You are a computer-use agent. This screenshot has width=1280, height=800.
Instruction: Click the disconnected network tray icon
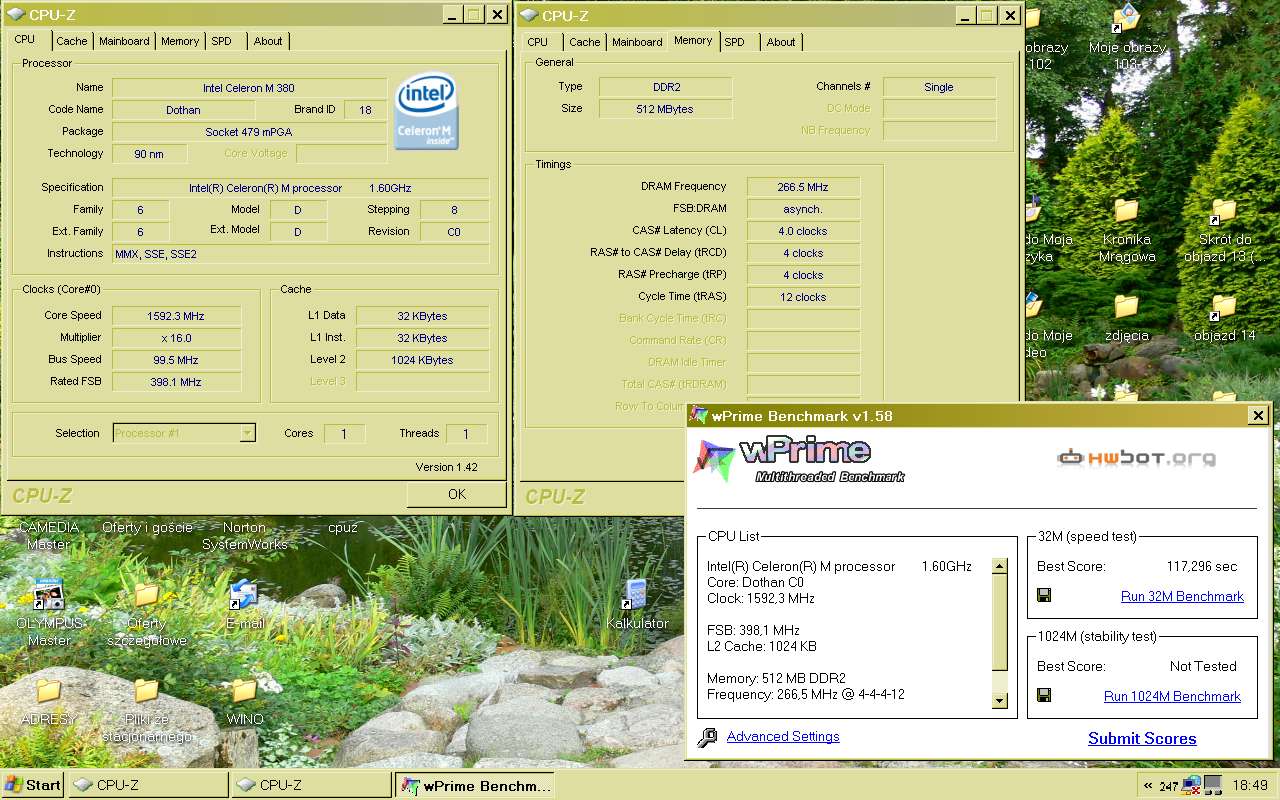(1191, 785)
